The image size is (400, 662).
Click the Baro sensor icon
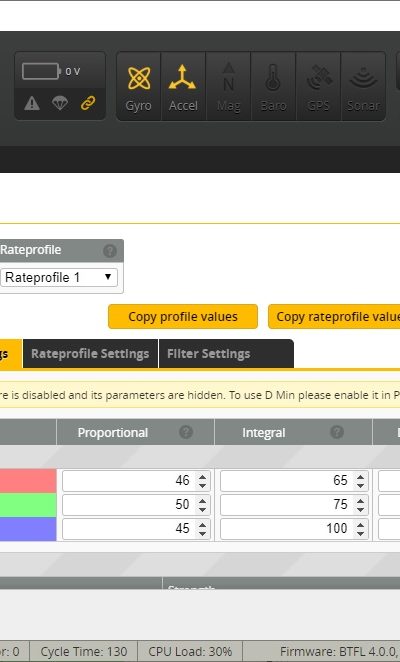click(273, 87)
